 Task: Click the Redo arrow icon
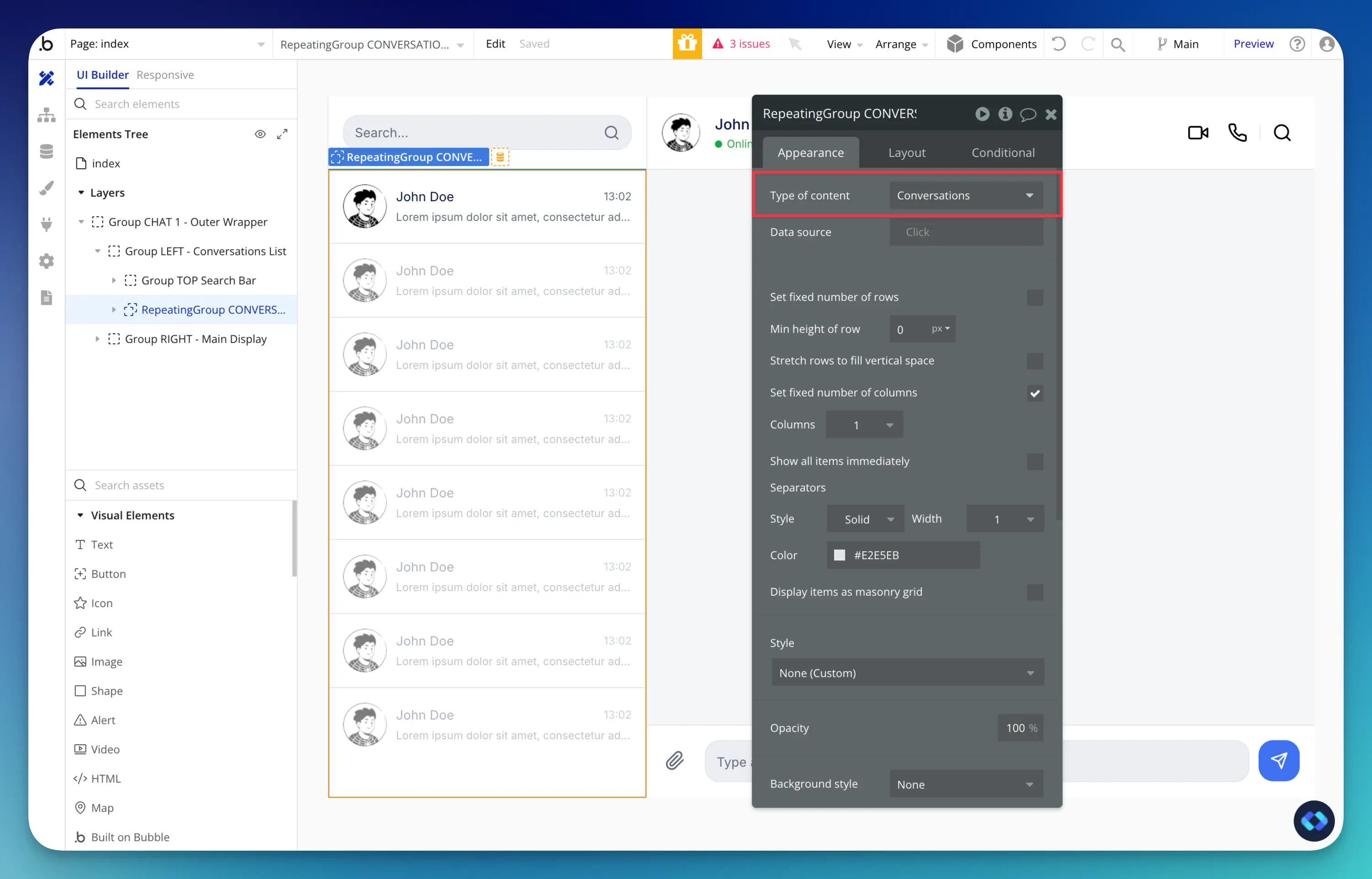coord(1088,44)
